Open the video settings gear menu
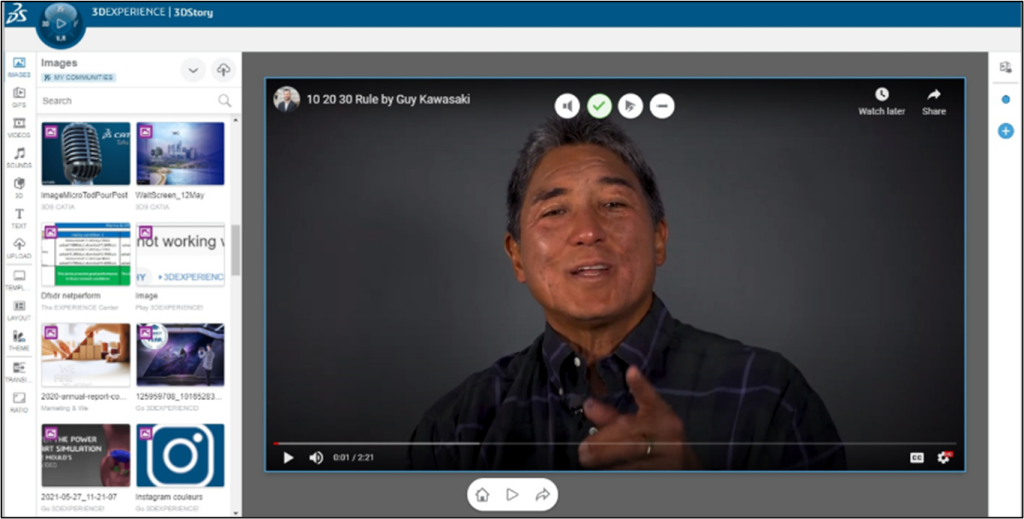This screenshot has width=1024, height=519. click(943, 457)
